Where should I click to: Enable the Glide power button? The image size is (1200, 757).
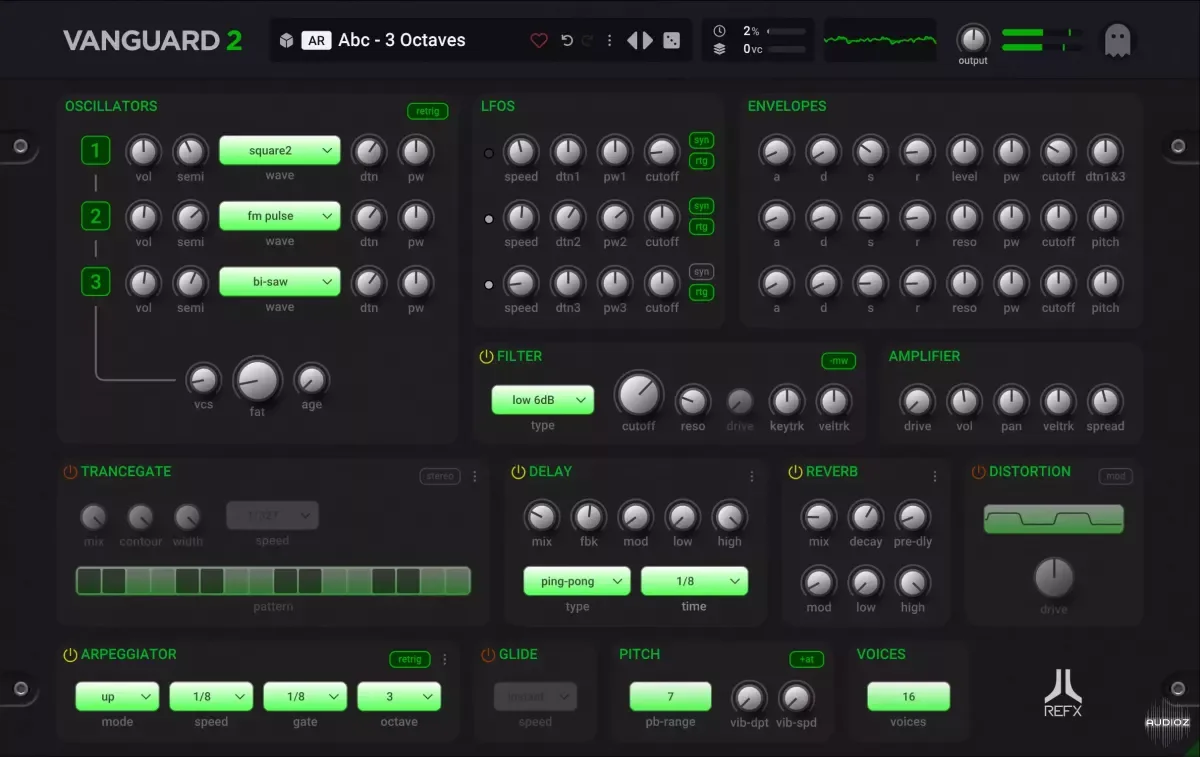click(x=488, y=655)
